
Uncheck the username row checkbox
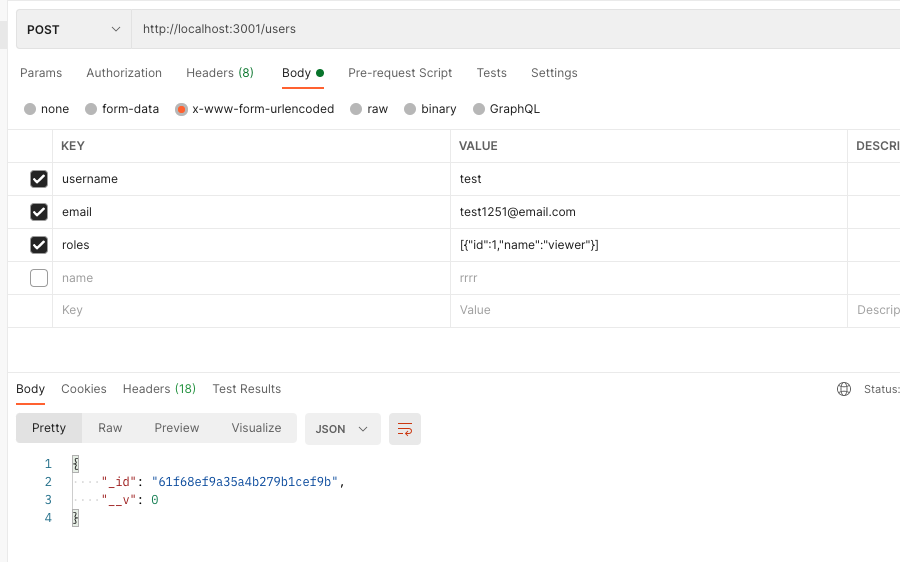tap(38, 179)
